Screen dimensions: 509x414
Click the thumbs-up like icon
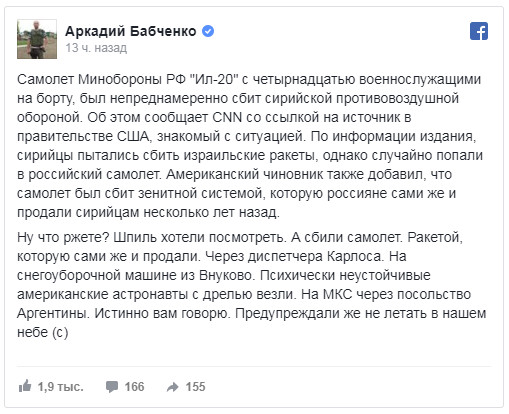coord(25,386)
